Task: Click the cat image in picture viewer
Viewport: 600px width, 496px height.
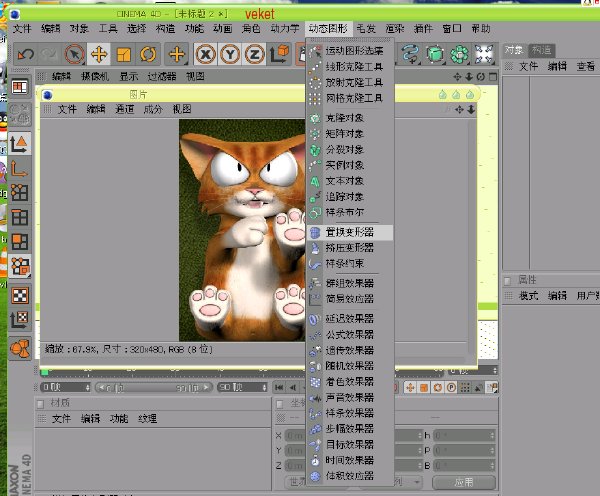Action: 242,230
